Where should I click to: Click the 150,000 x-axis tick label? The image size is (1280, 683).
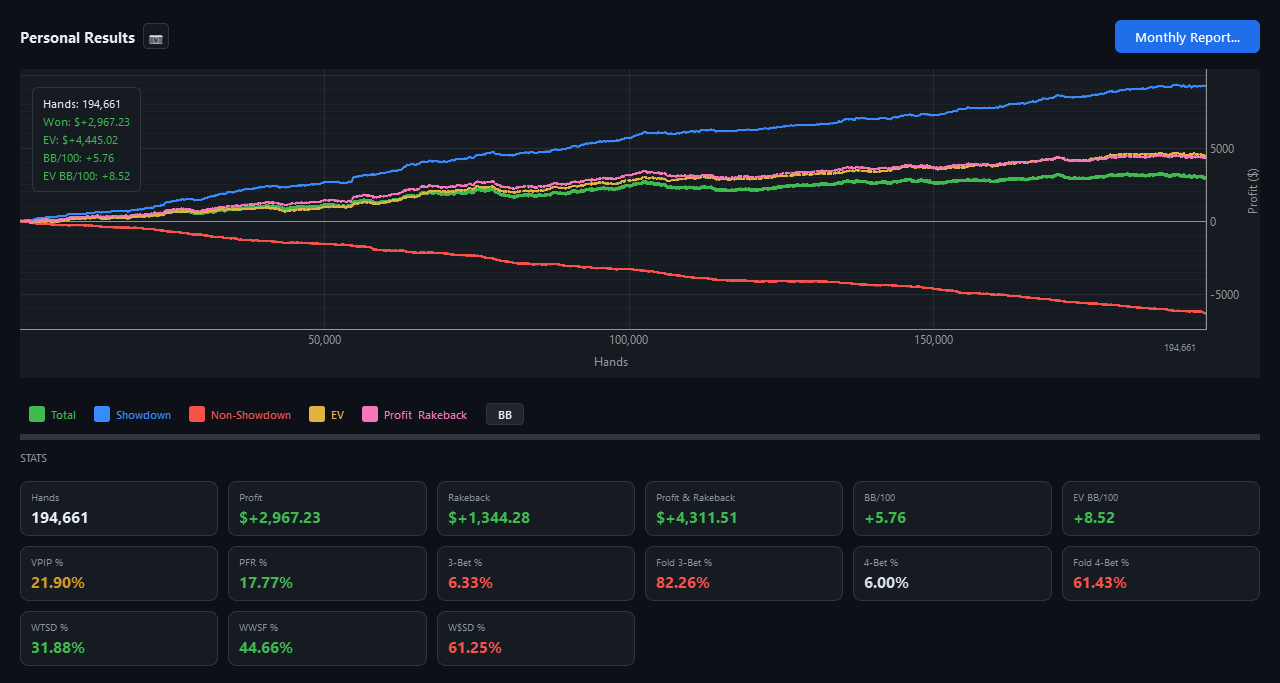(933, 340)
